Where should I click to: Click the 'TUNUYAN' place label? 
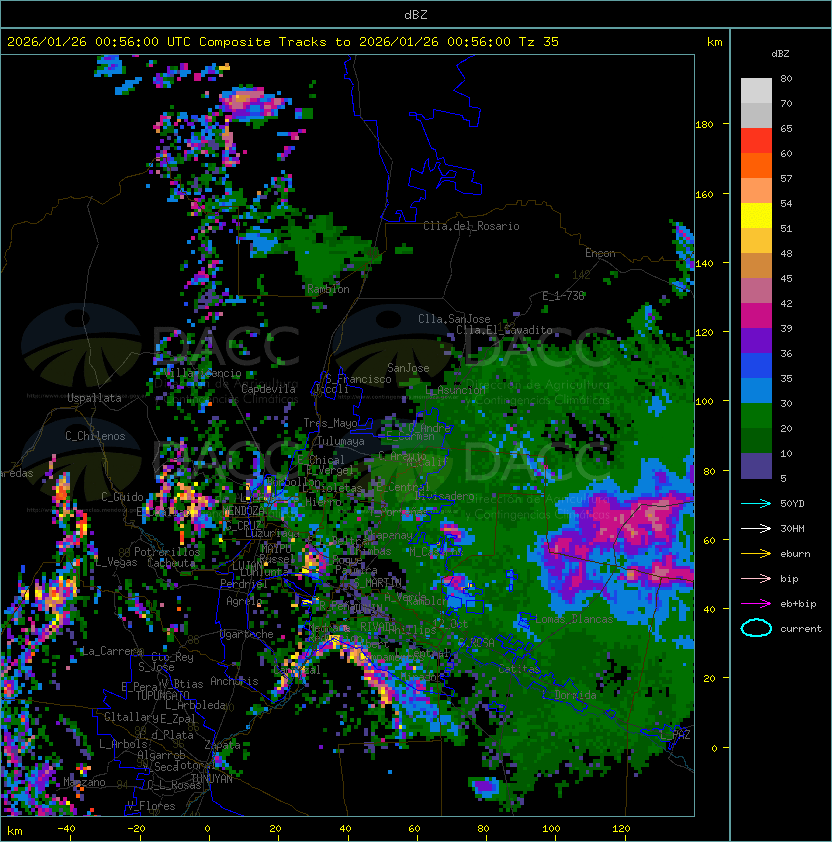point(212,779)
